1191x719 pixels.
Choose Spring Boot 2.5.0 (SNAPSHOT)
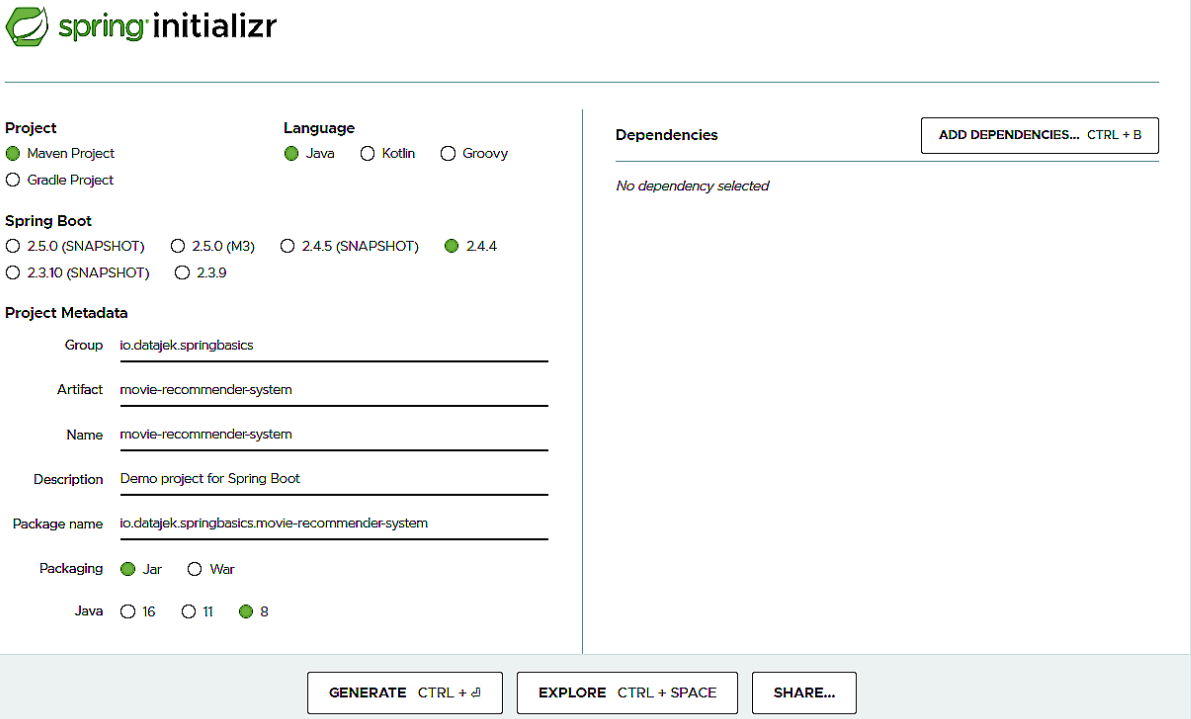13,245
